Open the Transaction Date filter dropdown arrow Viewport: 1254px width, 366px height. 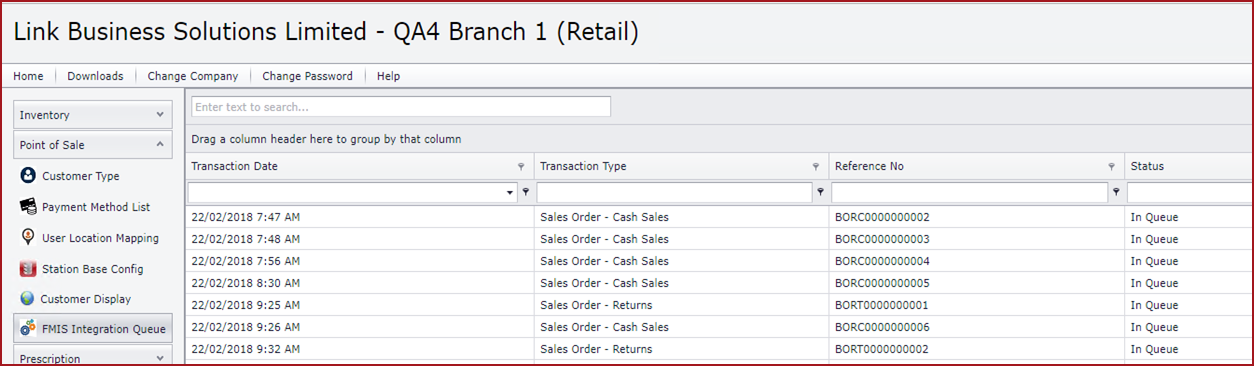[x=510, y=192]
